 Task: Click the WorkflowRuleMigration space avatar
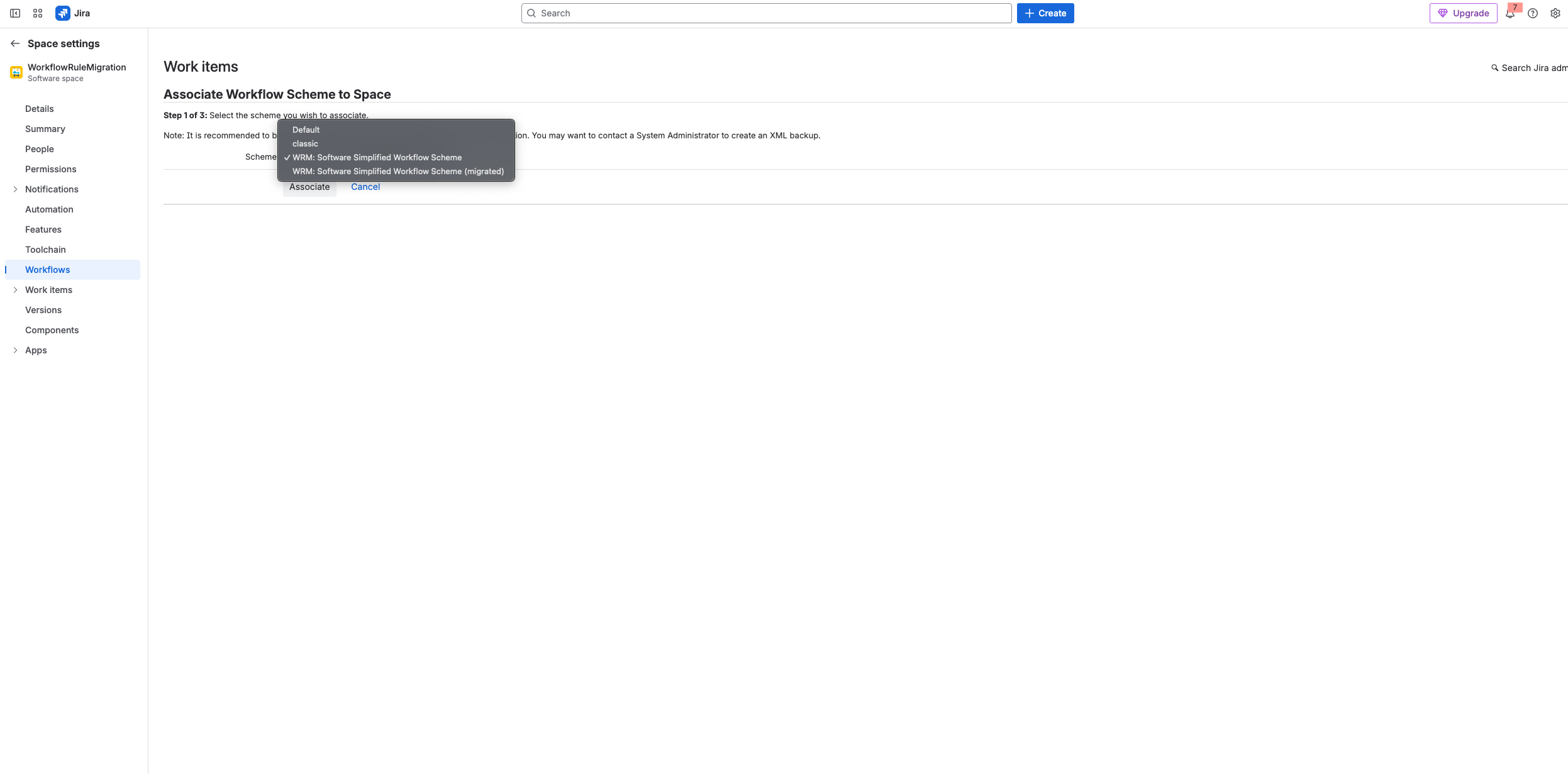[x=15, y=72]
